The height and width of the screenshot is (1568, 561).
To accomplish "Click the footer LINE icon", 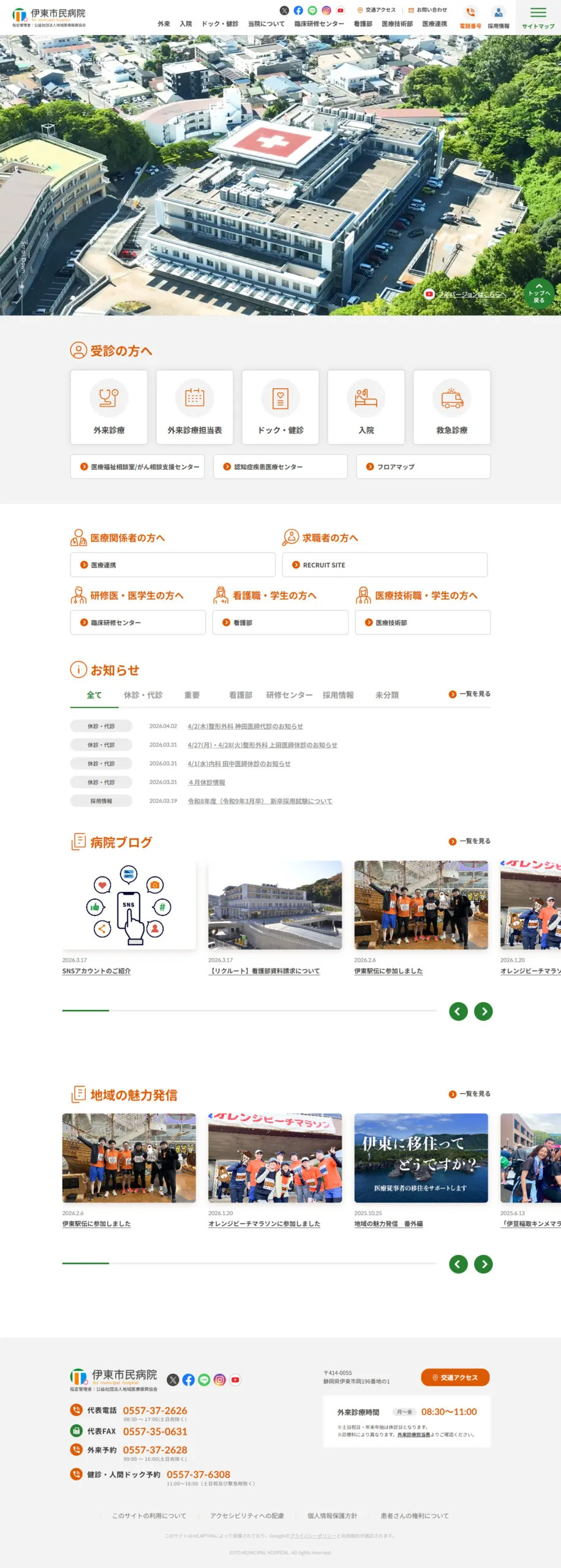I will coord(204,1379).
